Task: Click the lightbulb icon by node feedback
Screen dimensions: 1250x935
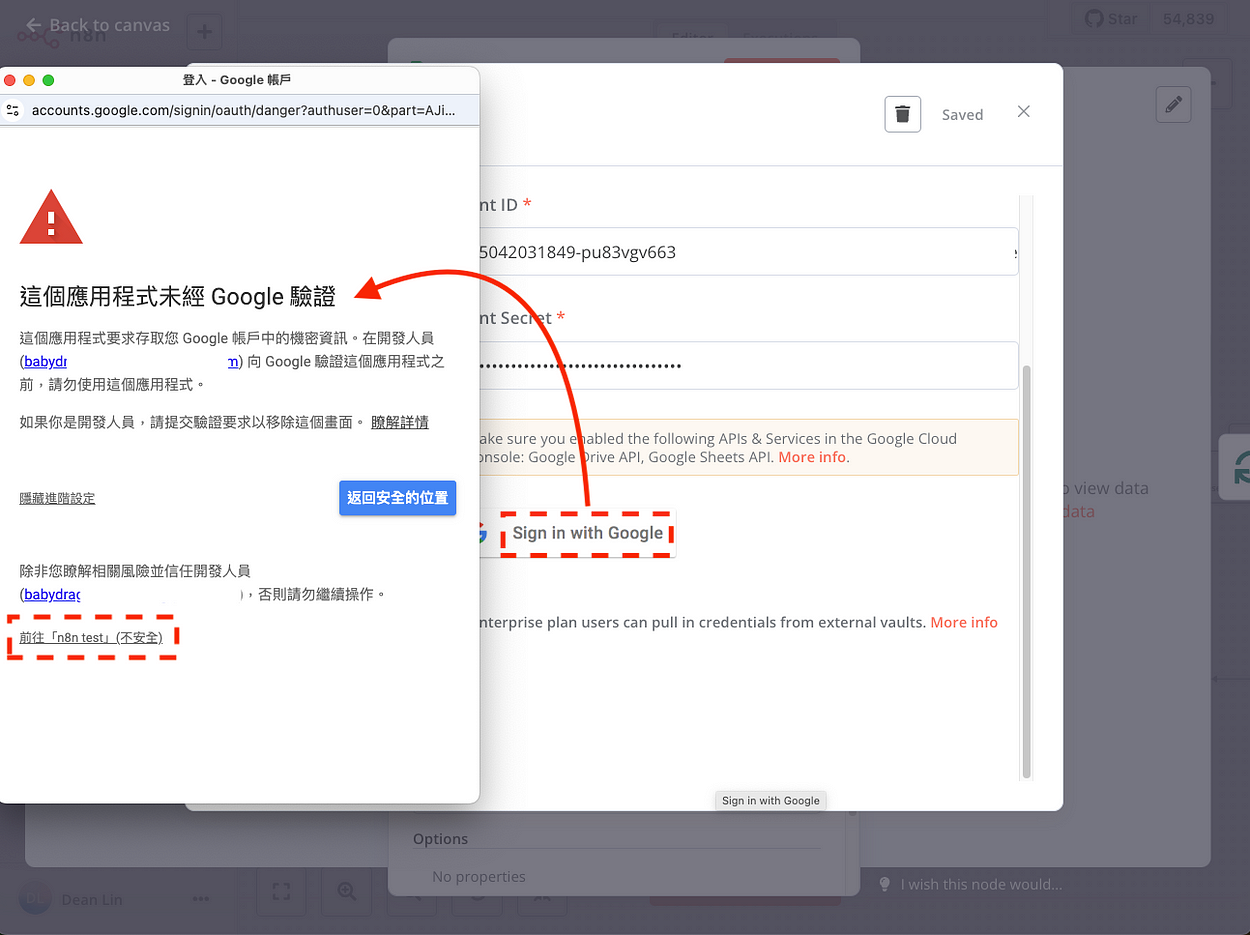Action: pyautogui.click(x=884, y=884)
